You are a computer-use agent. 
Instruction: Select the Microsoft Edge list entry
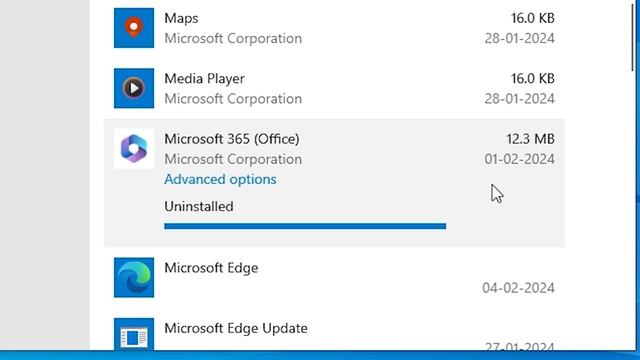coord(334,278)
